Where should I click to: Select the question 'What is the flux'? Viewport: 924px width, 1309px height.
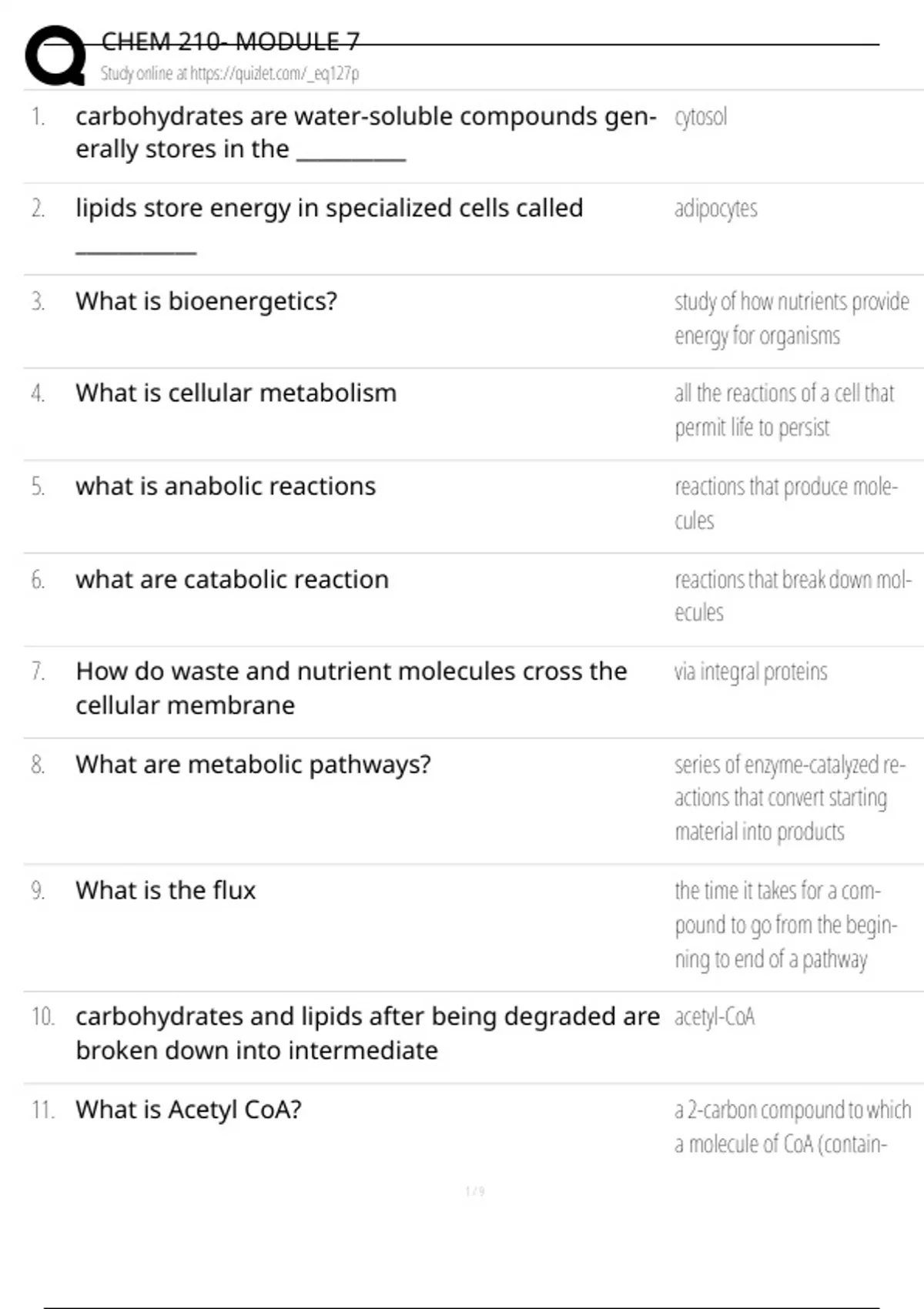pyautogui.click(x=166, y=891)
